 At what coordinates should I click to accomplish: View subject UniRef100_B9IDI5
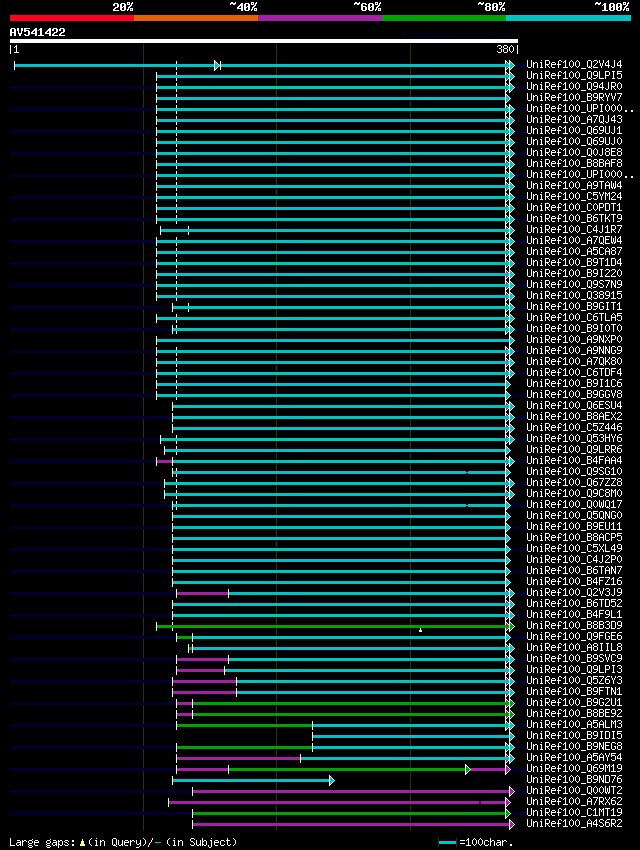pyautogui.click(x=574, y=736)
